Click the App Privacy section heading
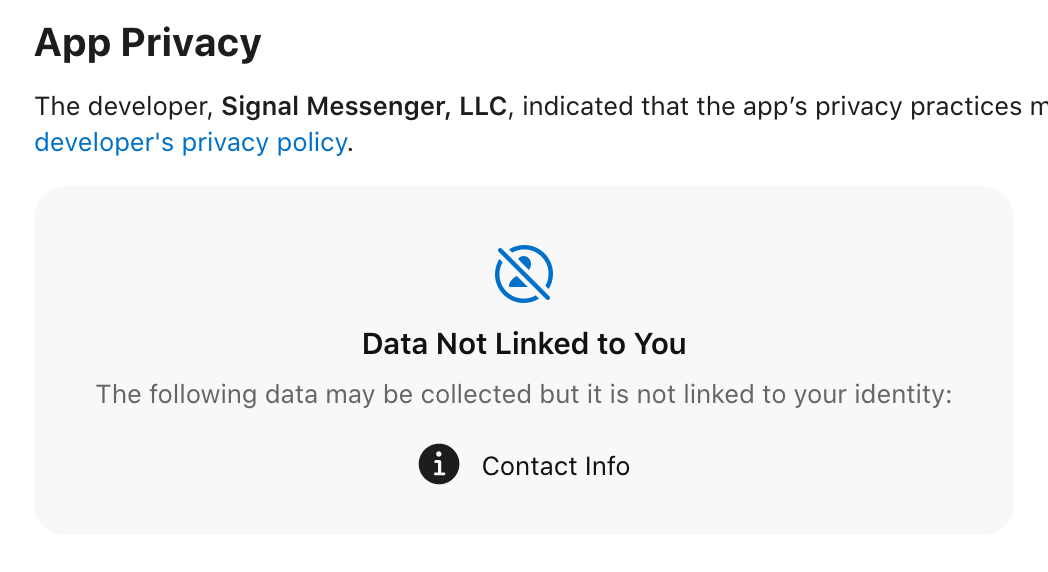 tap(148, 43)
